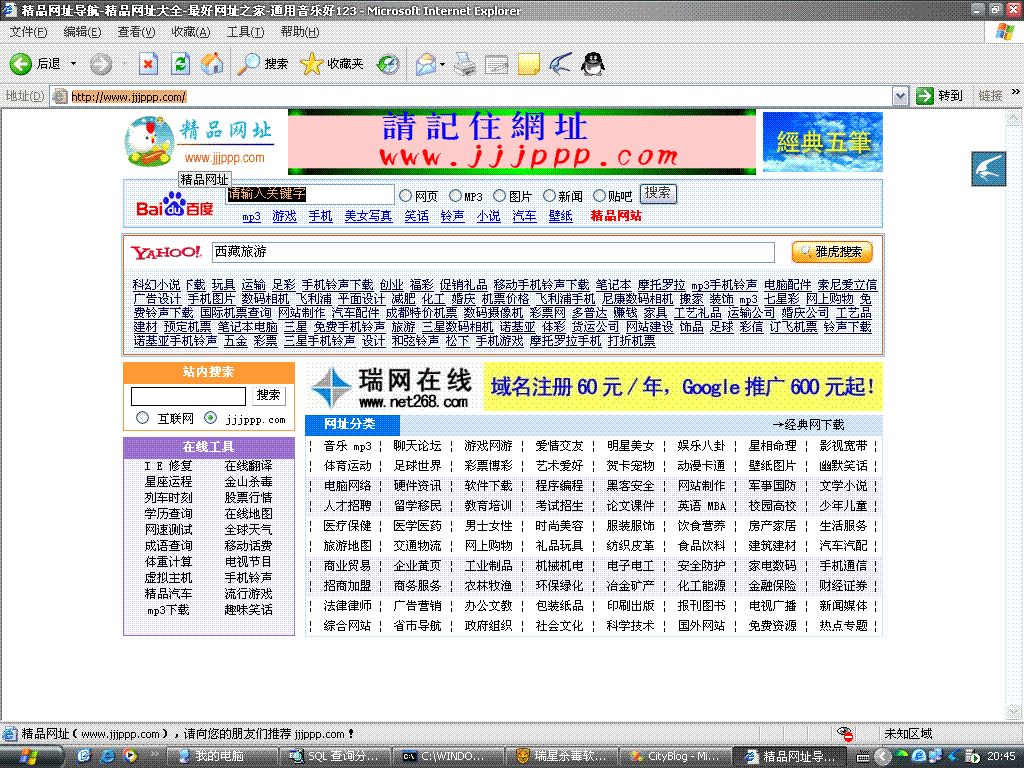Select the 图片 radio button

click(x=500, y=196)
